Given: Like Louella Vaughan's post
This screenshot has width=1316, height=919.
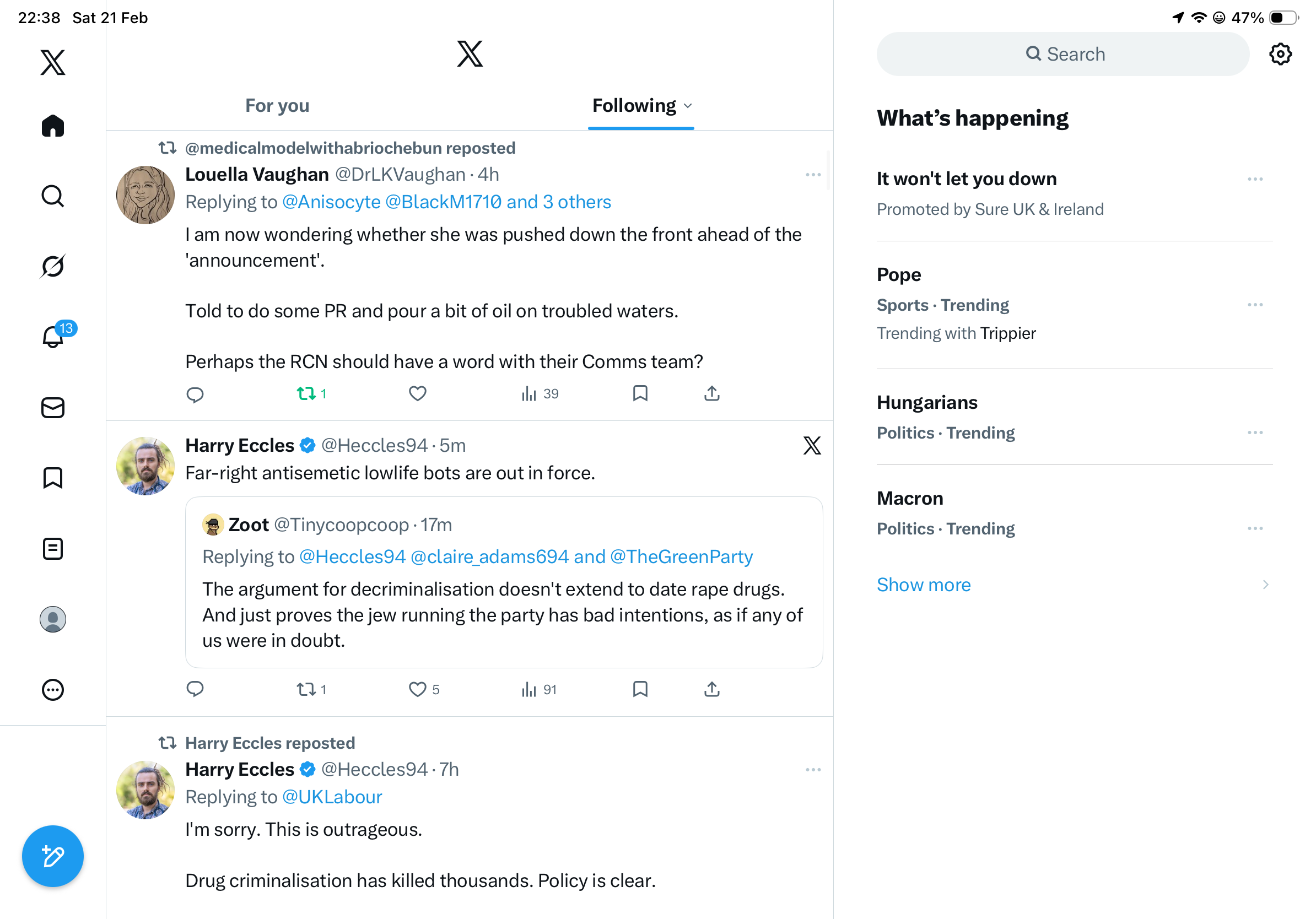Looking at the screenshot, I should tap(417, 393).
